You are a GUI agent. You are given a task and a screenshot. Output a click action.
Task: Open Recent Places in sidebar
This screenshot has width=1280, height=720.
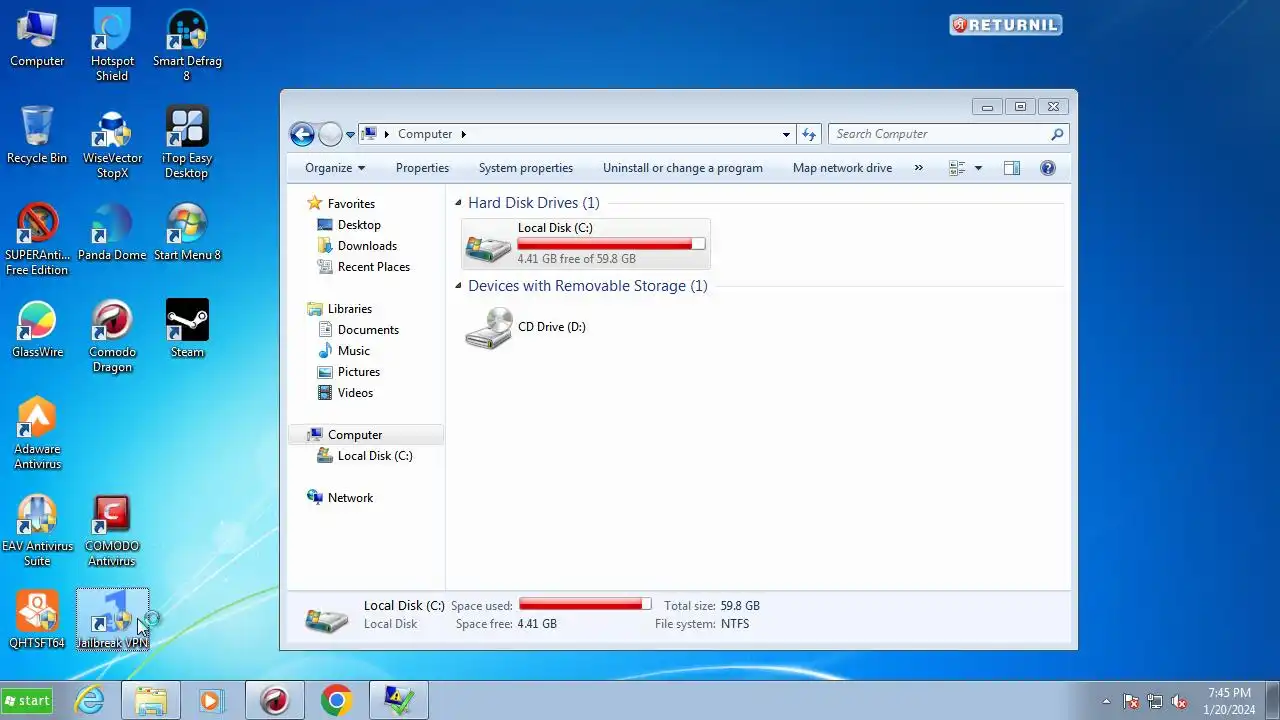pyautogui.click(x=374, y=267)
